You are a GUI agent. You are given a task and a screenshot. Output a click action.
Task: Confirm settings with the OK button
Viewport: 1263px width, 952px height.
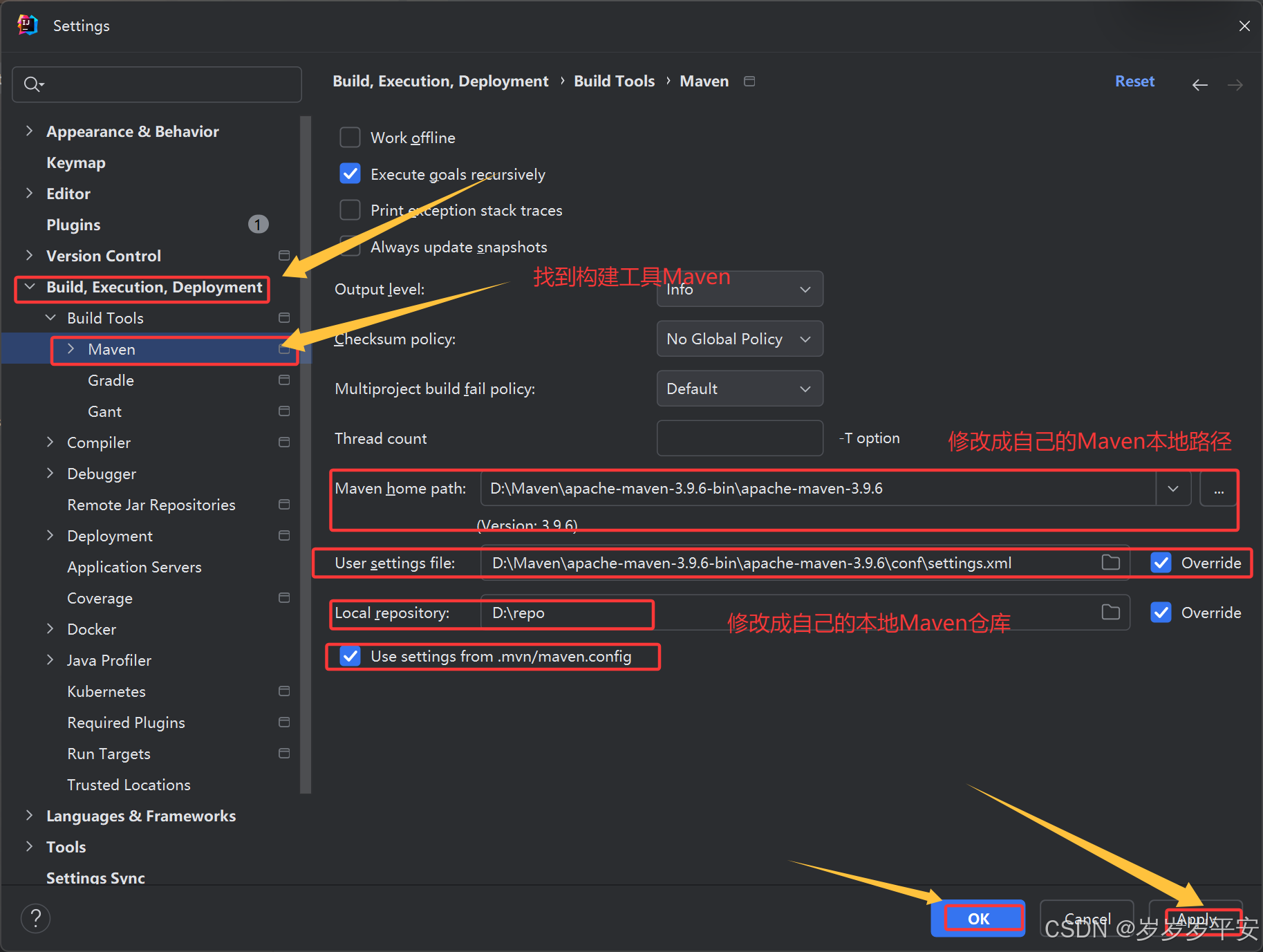[978, 919]
